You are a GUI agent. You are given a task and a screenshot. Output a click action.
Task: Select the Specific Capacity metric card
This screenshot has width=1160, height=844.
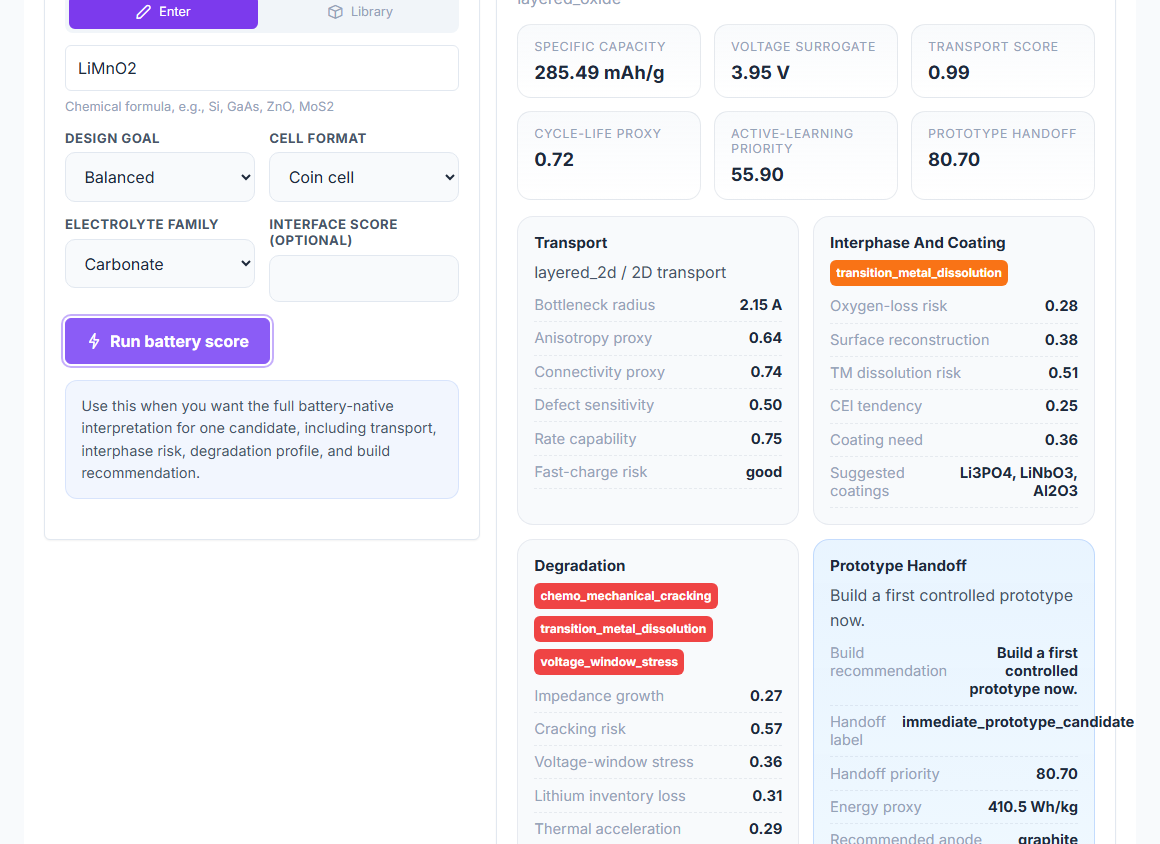pos(609,61)
